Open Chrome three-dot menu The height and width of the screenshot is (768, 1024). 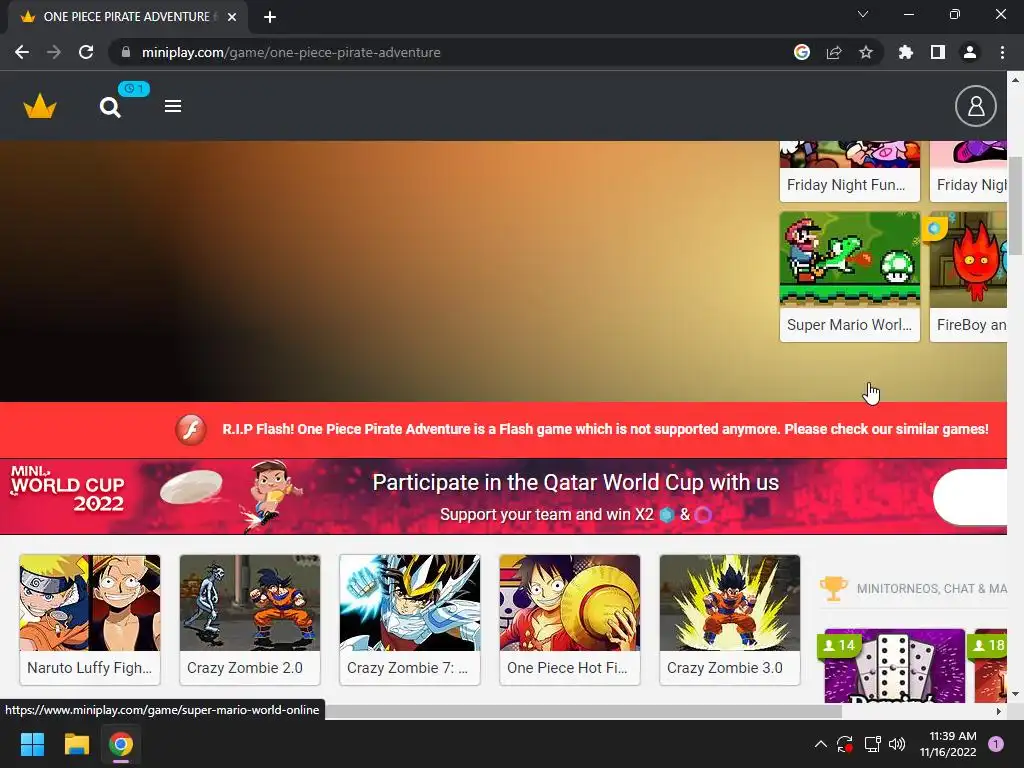pyautogui.click(x=1002, y=52)
